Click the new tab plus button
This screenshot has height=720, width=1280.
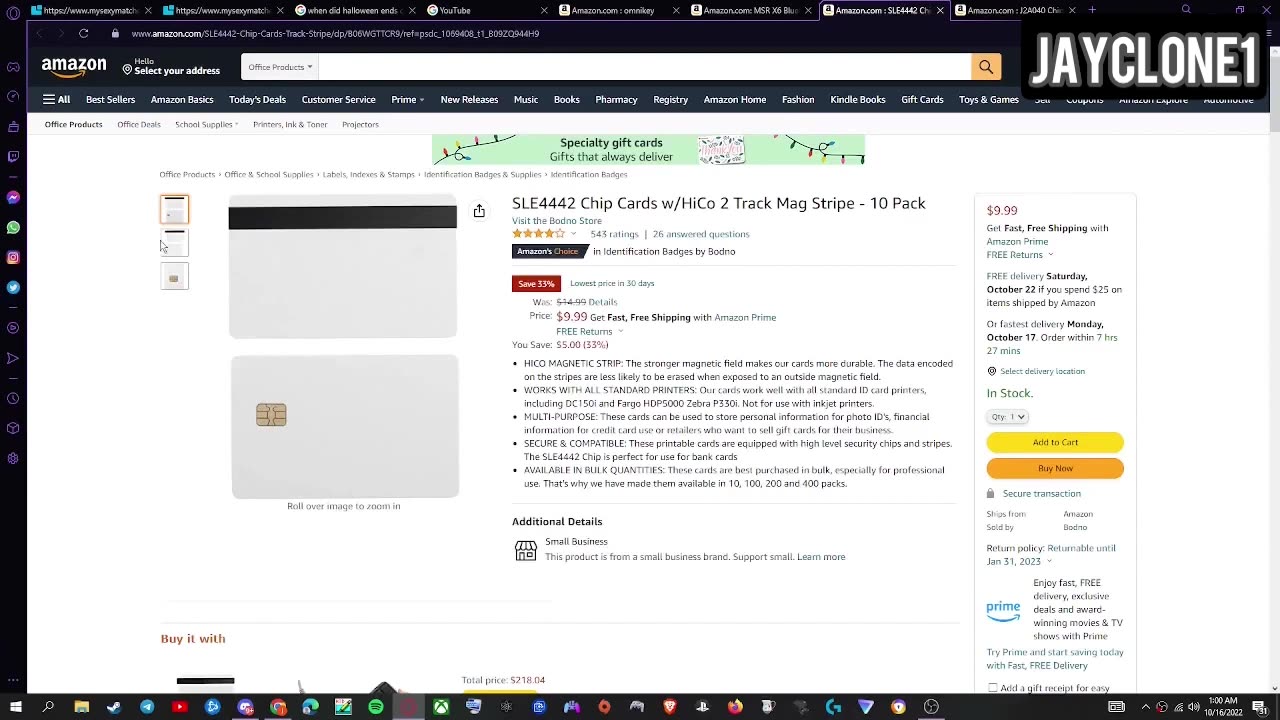coord(1092,10)
